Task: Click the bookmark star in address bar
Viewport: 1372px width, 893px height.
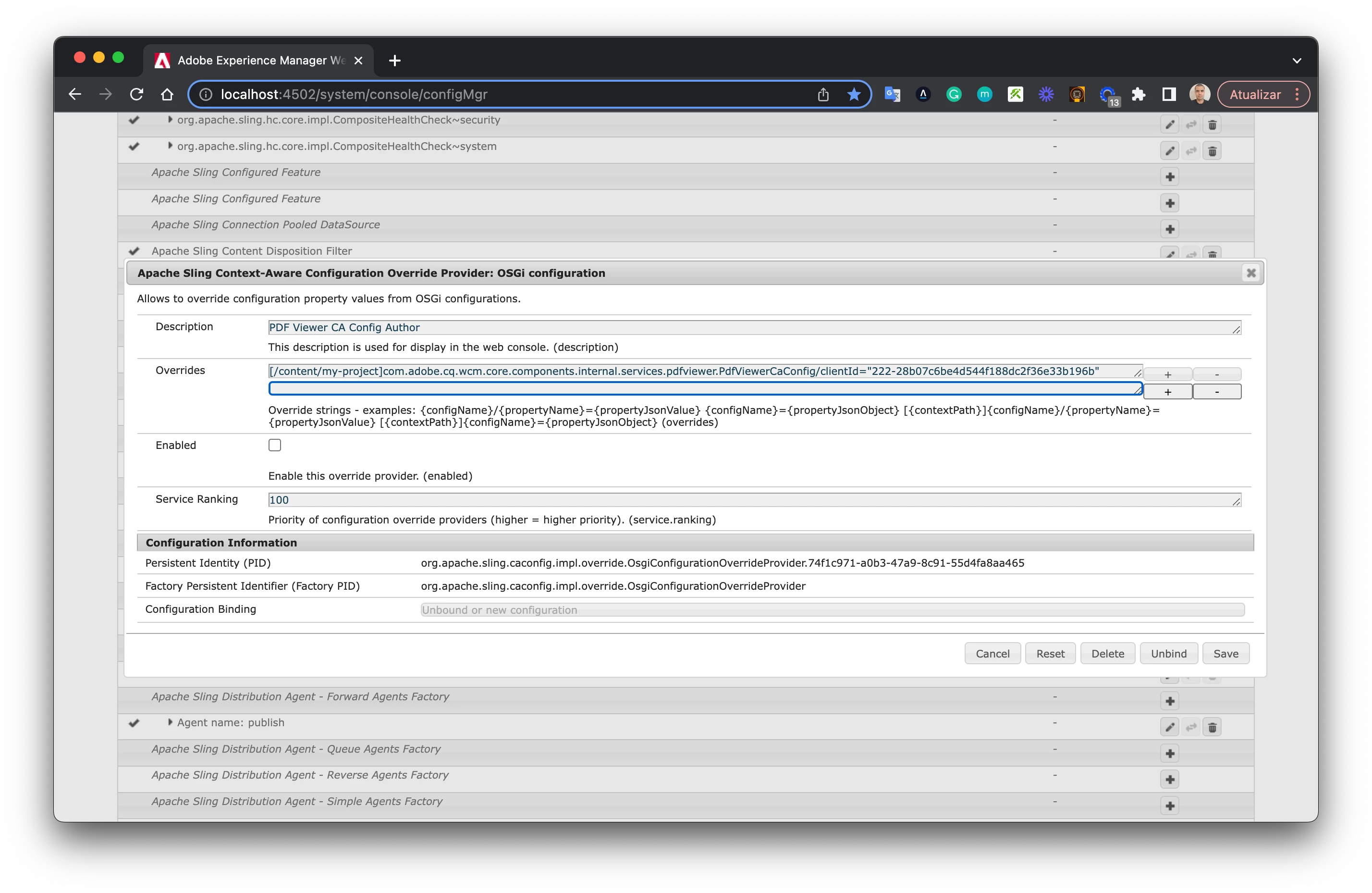Action: pos(854,95)
